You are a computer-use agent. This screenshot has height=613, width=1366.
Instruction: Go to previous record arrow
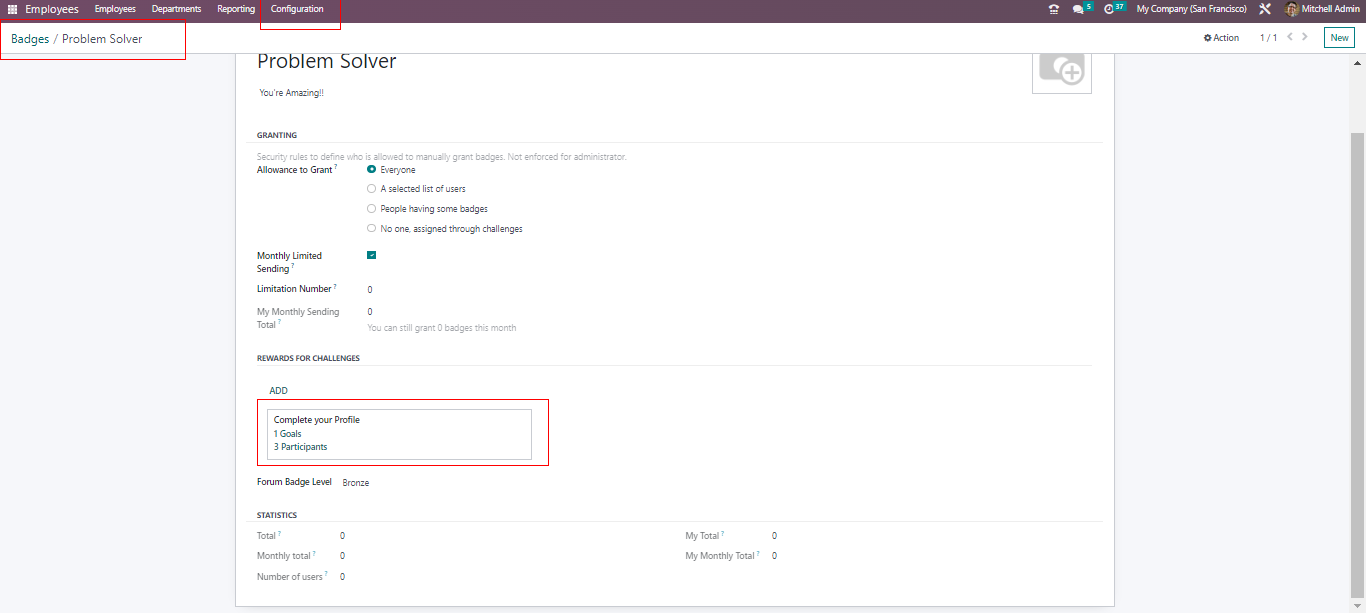(x=1290, y=37)
